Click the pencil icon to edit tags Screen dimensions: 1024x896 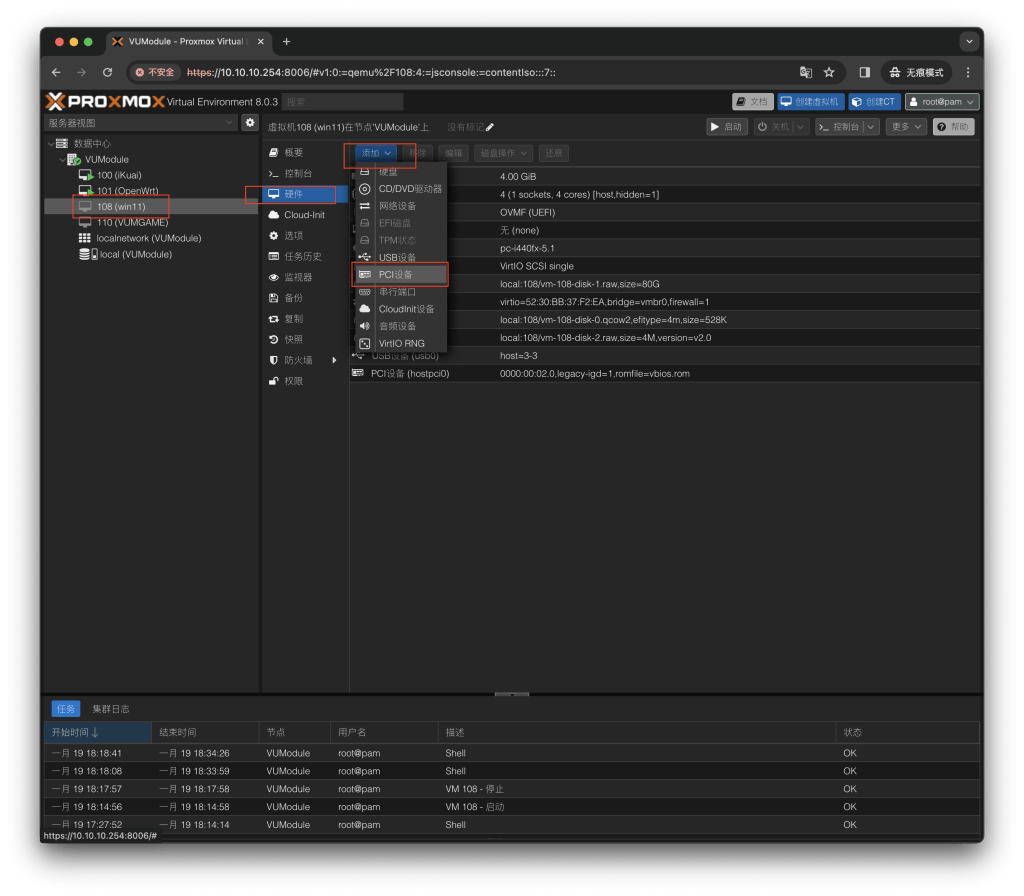(x=490, y=127)
